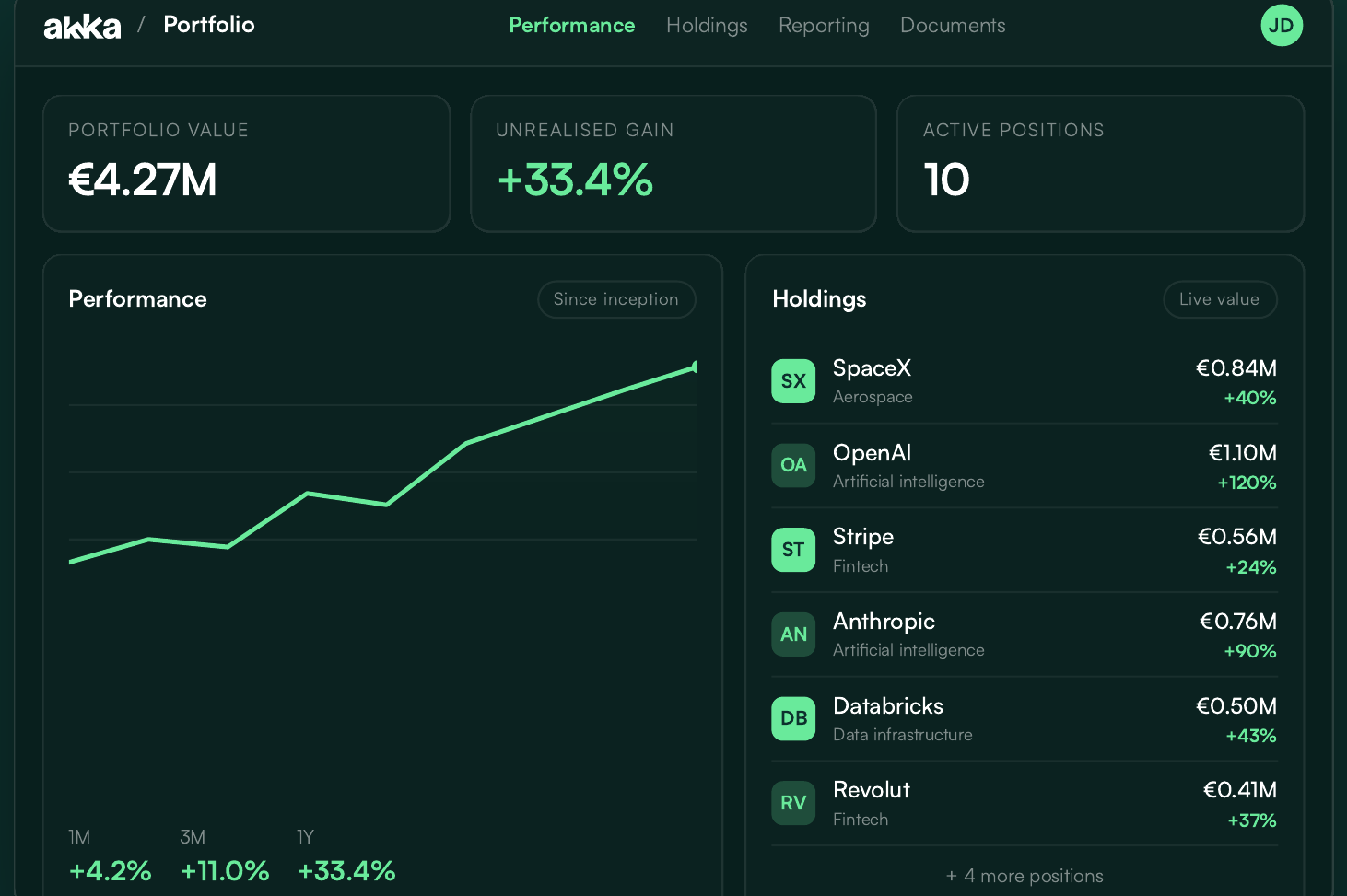Click the €0.76M Anthropic value
Screen dimensions: 1347x896
click(1238, 622)
